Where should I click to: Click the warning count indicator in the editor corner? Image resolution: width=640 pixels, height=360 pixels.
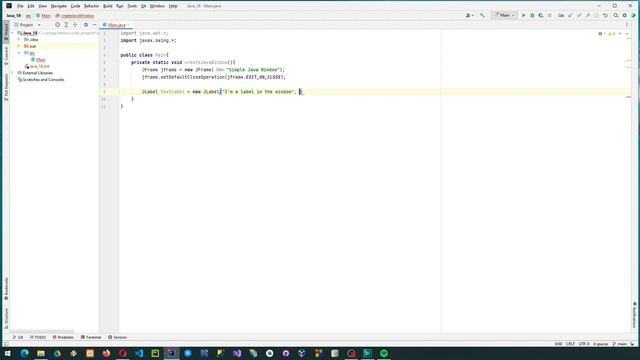[x=611, y=34]
